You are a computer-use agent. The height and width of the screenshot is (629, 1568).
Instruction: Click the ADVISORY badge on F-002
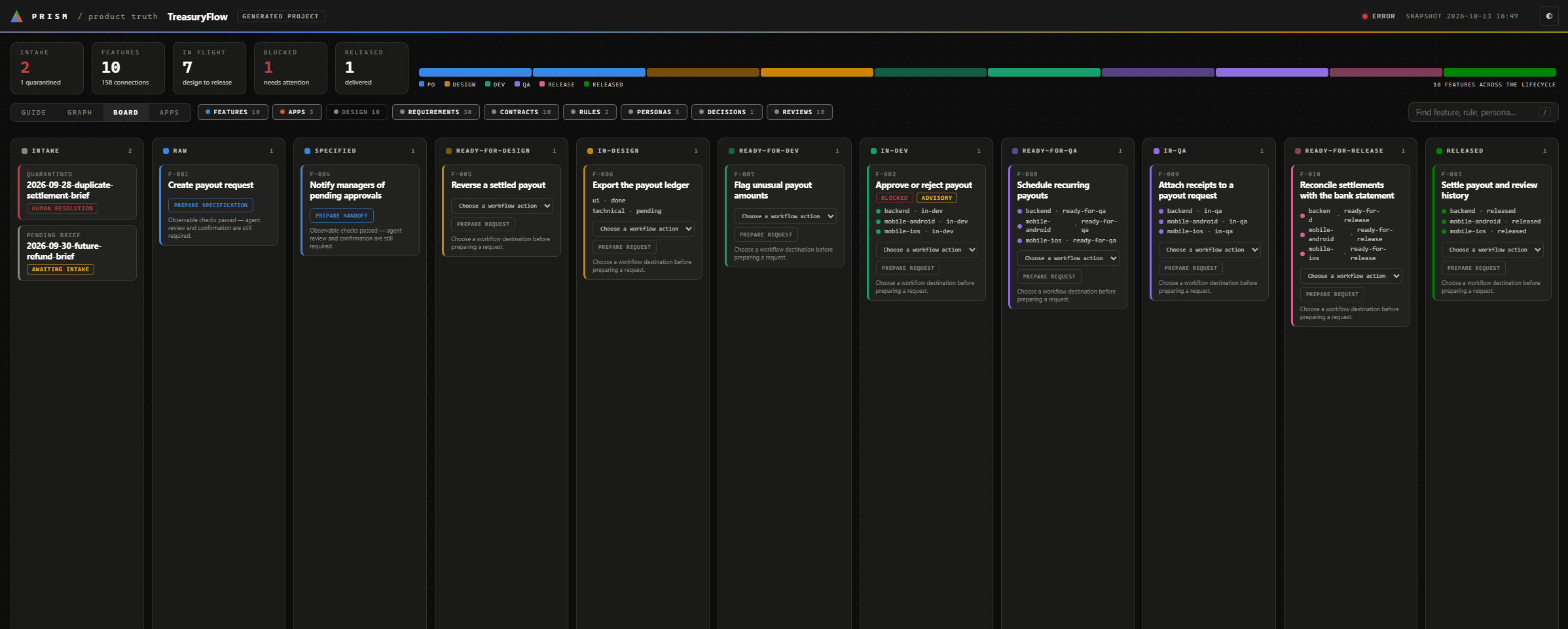937,198
